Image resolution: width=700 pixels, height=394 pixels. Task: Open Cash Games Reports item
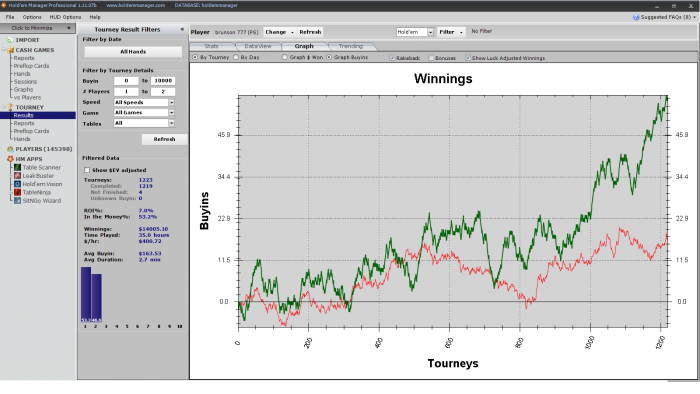(24, 58)
